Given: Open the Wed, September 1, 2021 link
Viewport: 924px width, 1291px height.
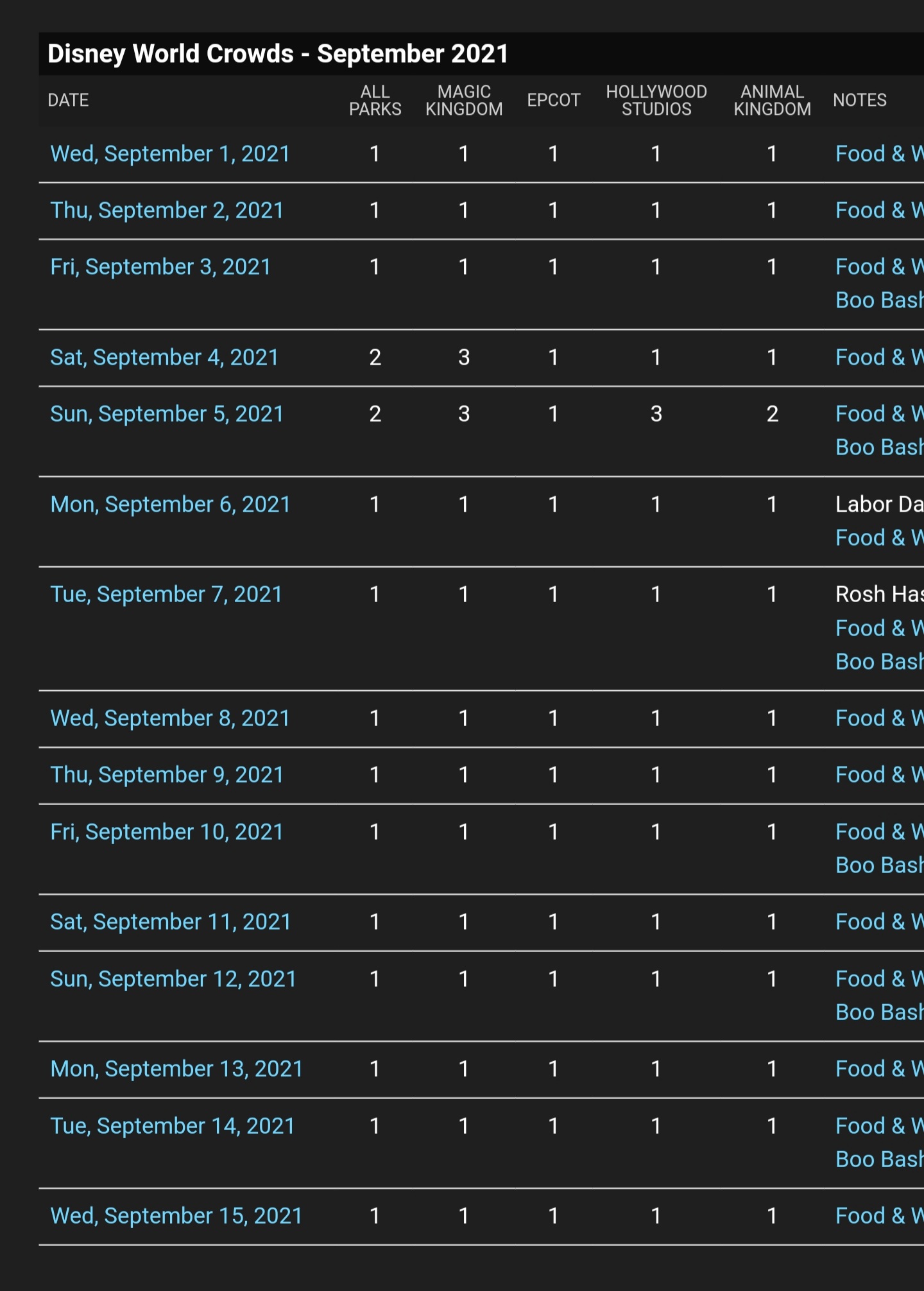Looking at the screenshot, I should coord(170,154).
